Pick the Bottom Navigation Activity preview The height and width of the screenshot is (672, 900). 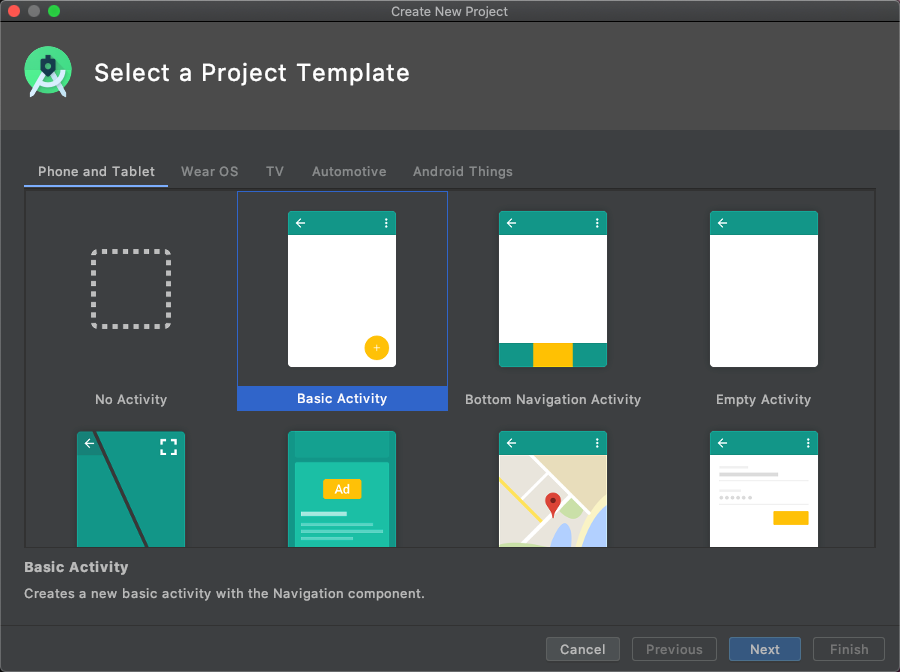click(x=553, y=289)
